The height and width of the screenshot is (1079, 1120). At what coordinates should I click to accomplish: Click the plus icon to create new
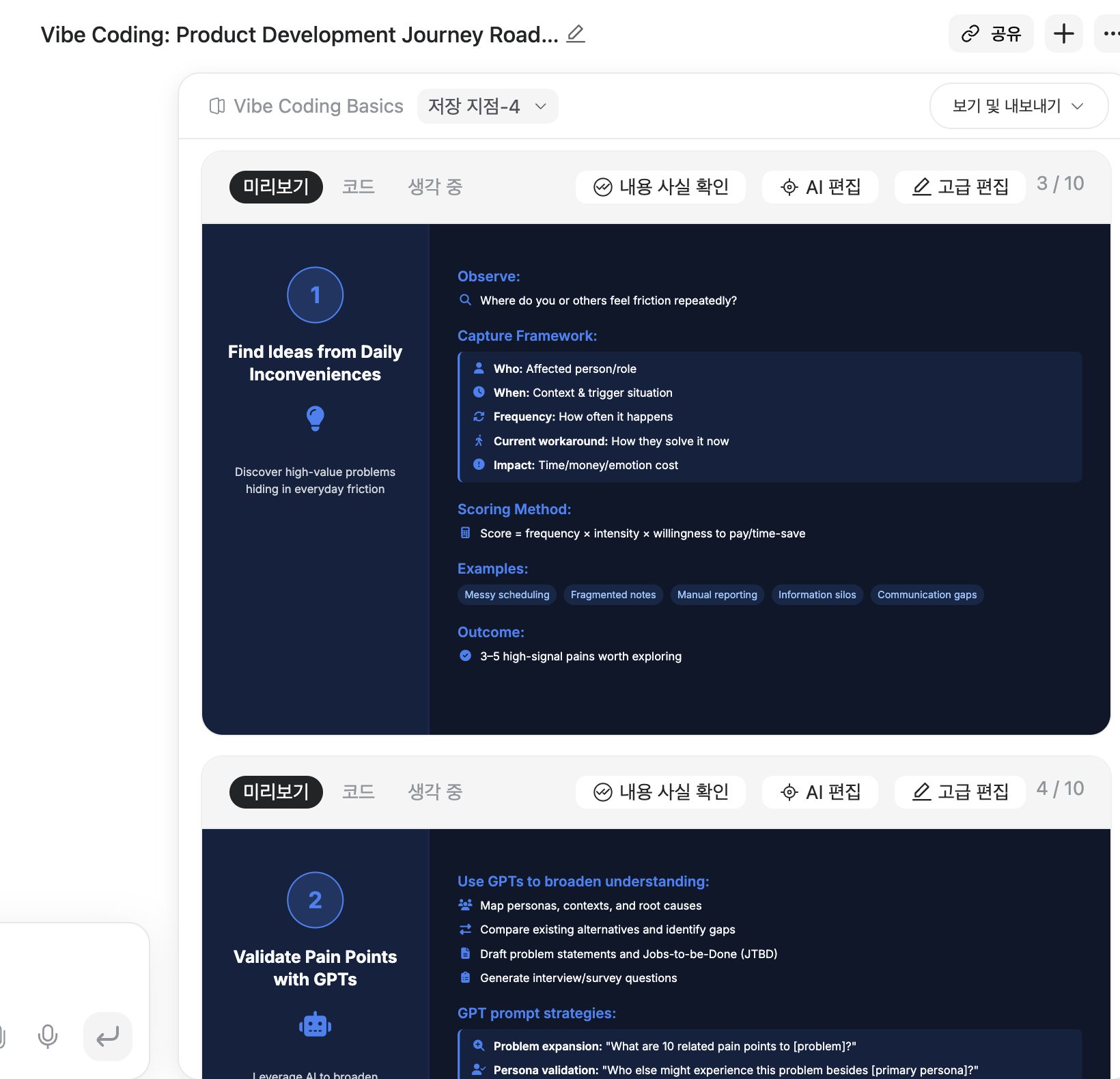(1063, 33)
